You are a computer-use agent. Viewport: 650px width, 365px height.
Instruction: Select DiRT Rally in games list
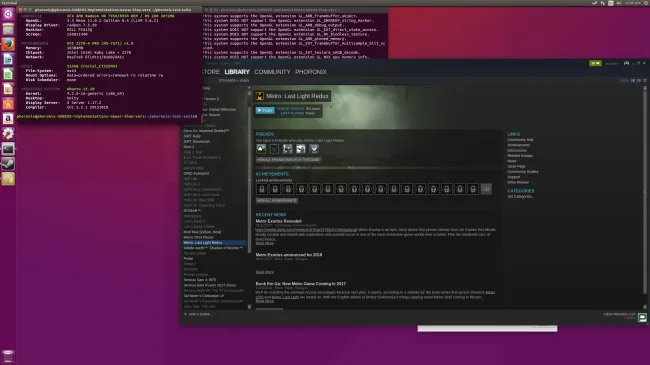coord(192,136)
